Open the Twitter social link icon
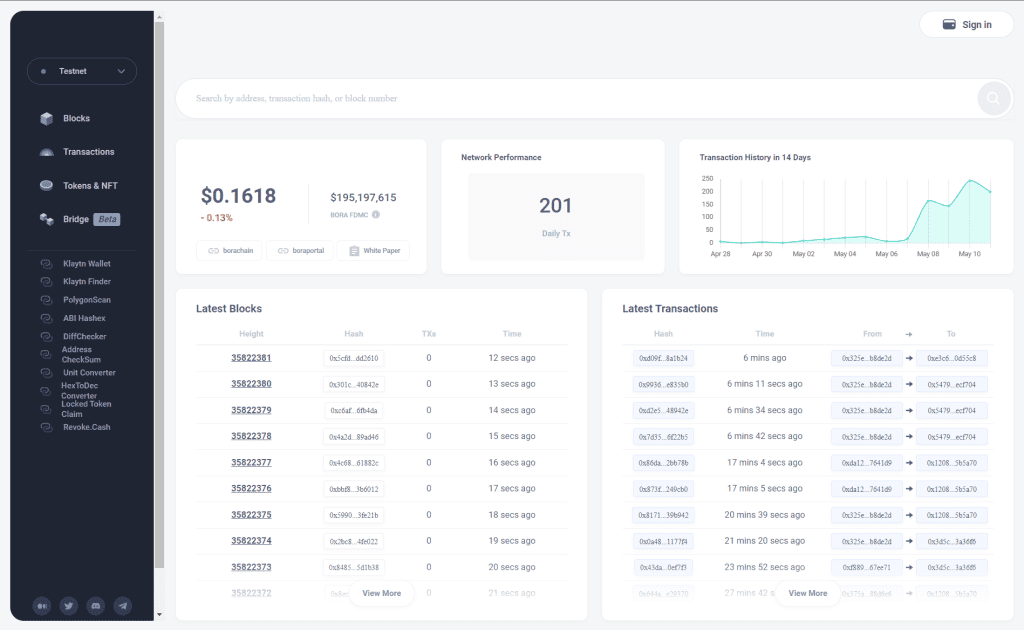Screen dimensions: 1024x630 click(69, 605)
